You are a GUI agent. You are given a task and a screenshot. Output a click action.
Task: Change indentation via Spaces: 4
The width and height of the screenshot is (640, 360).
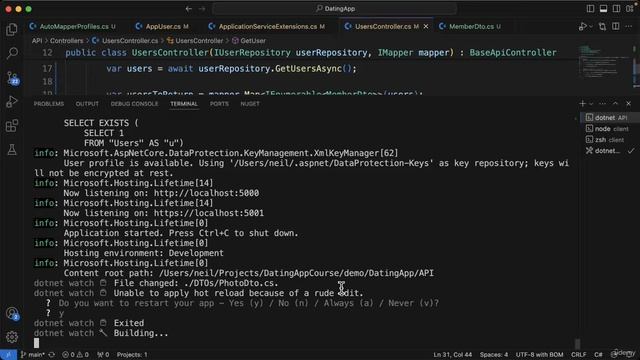pyautogui.click(x=493, y=355)
